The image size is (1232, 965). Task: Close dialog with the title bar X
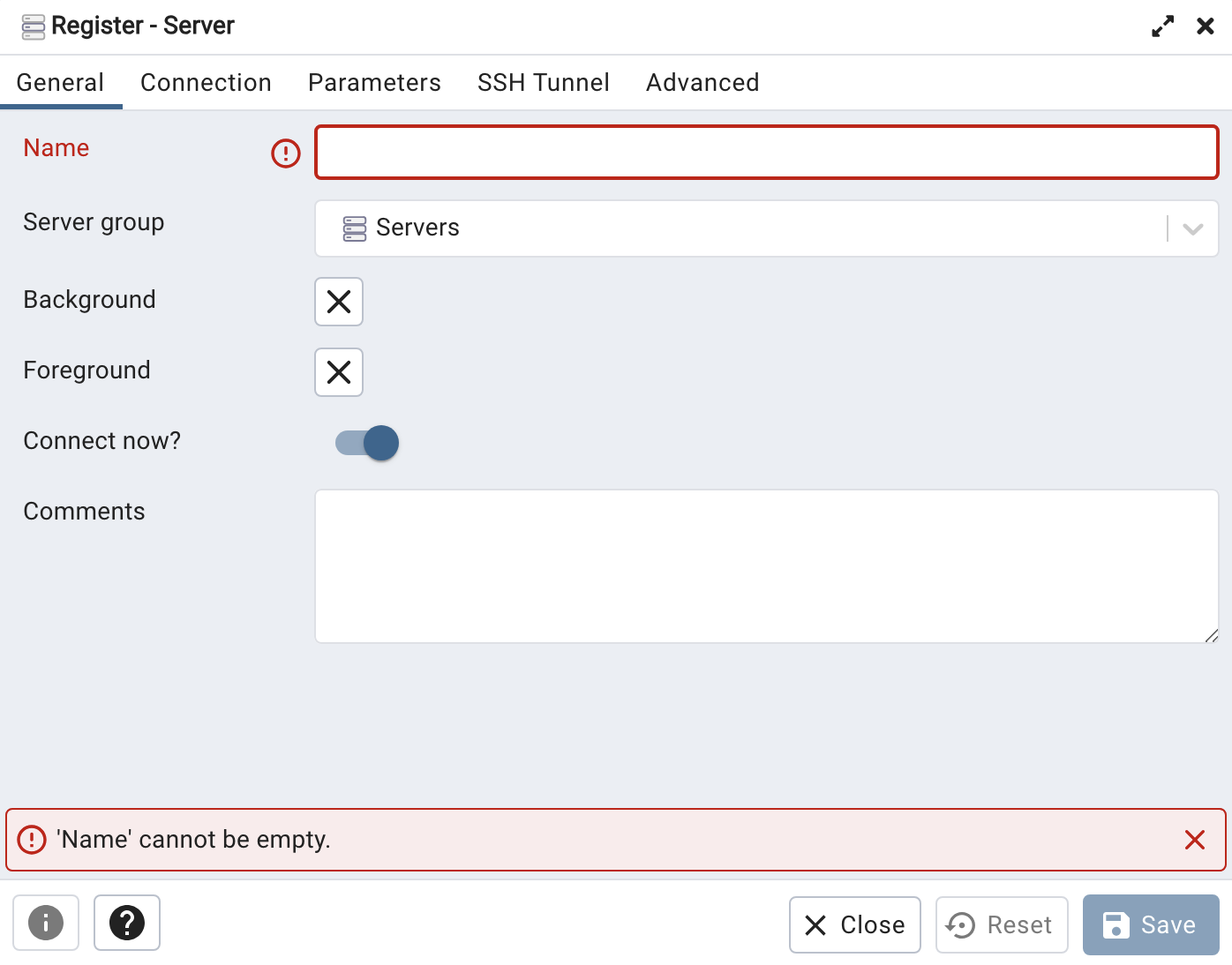point(1205,26)
